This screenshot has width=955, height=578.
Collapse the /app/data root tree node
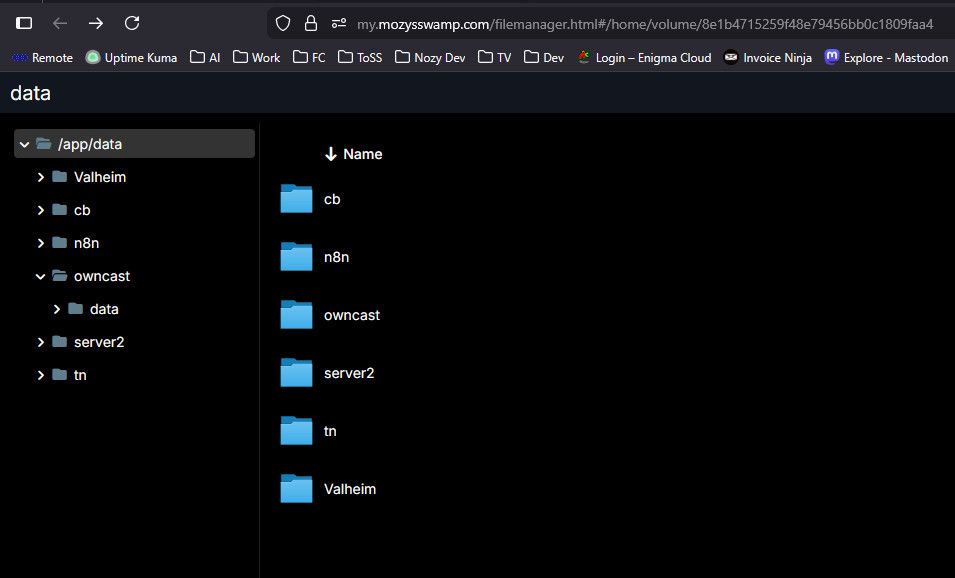(24, 144)
